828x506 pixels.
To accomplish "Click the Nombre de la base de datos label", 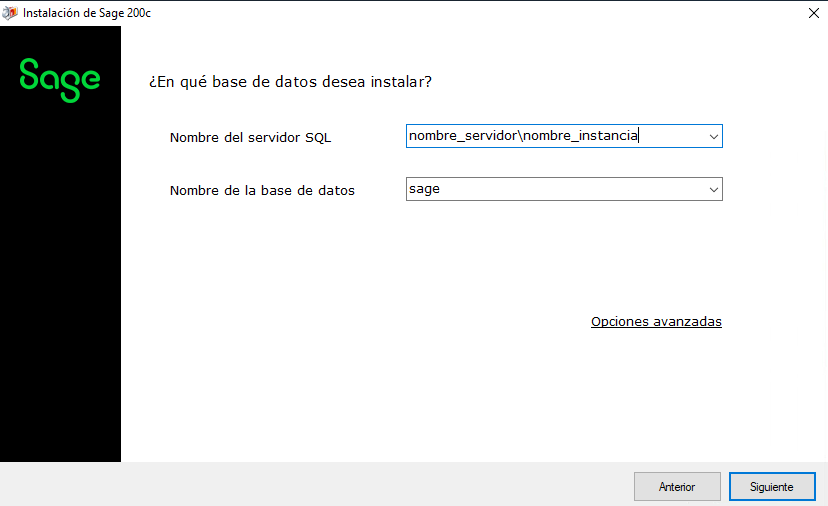I will [x=262, y=190].
